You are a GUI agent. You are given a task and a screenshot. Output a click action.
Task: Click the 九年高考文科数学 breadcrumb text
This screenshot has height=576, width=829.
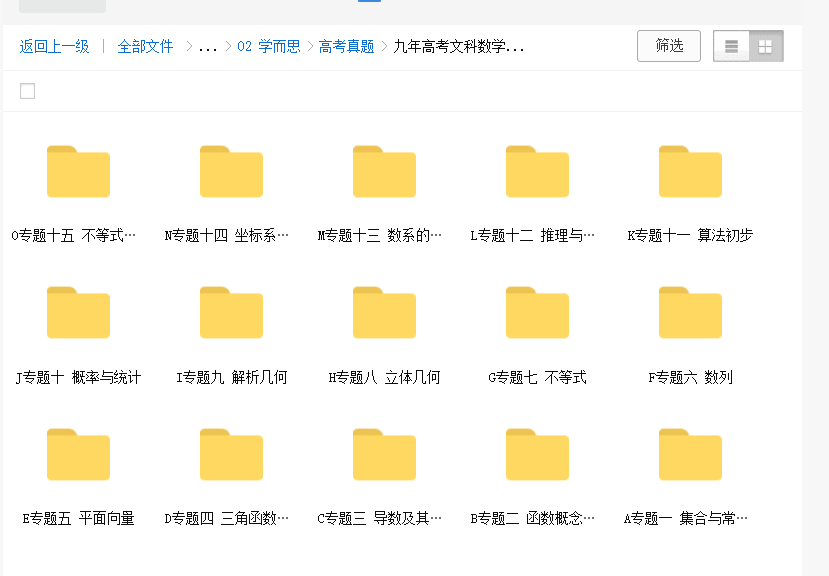point(458,47)
